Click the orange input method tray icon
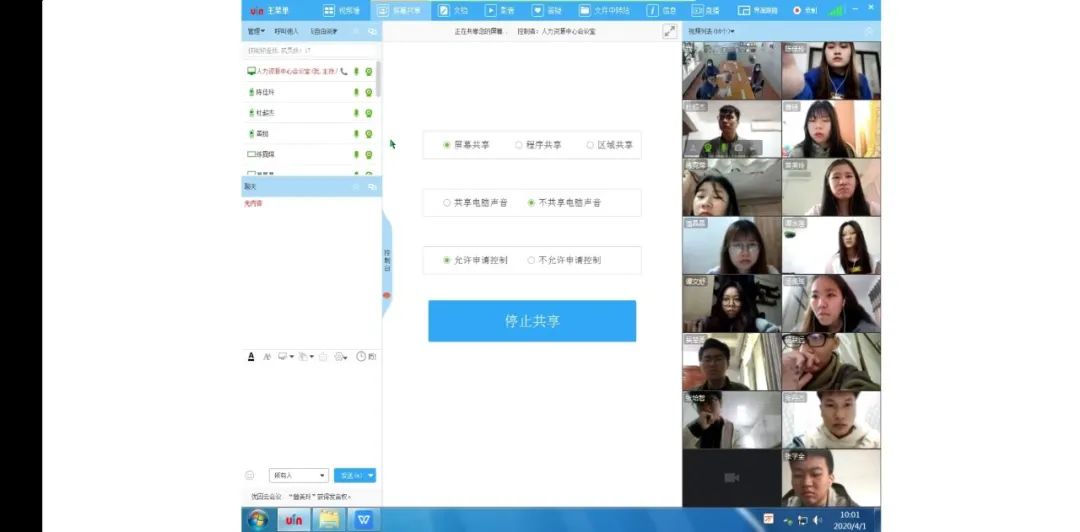The height and width of the screenshot is (532, 1080). click(x=768, y=518)
